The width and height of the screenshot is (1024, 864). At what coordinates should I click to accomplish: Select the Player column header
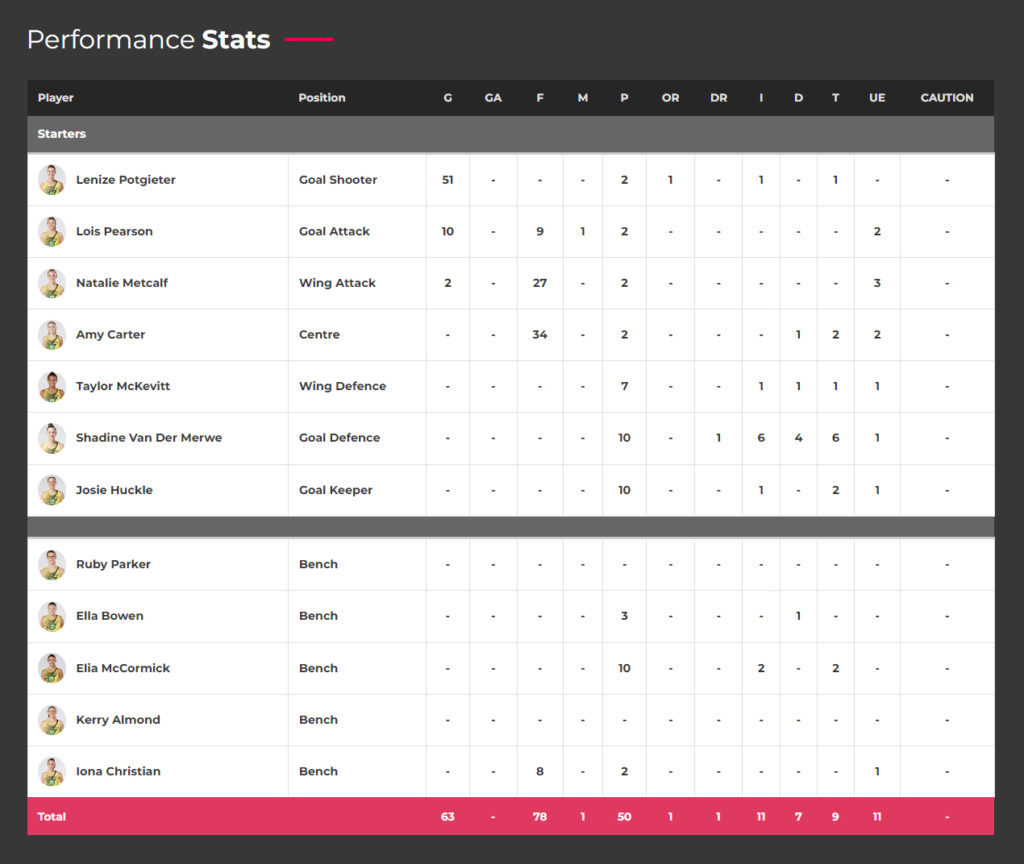(56, 98)
